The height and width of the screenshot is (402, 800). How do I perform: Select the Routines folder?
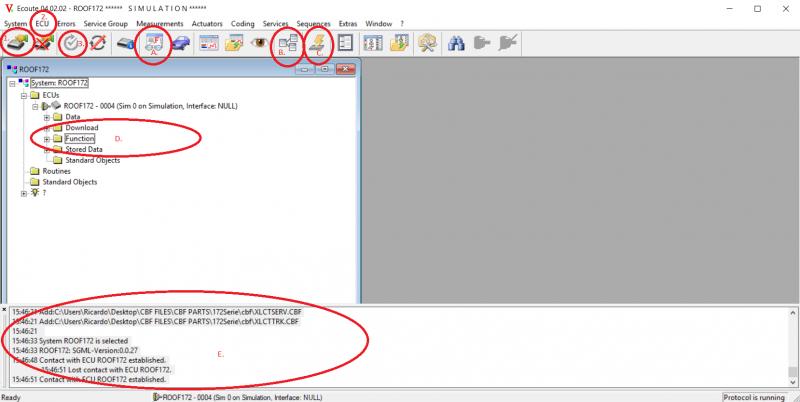[x=56, y=171]
